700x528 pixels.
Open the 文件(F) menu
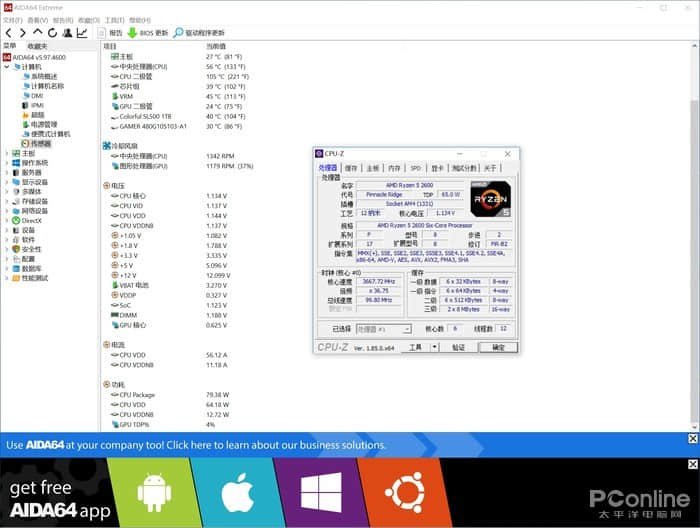[x=12, y=20]
